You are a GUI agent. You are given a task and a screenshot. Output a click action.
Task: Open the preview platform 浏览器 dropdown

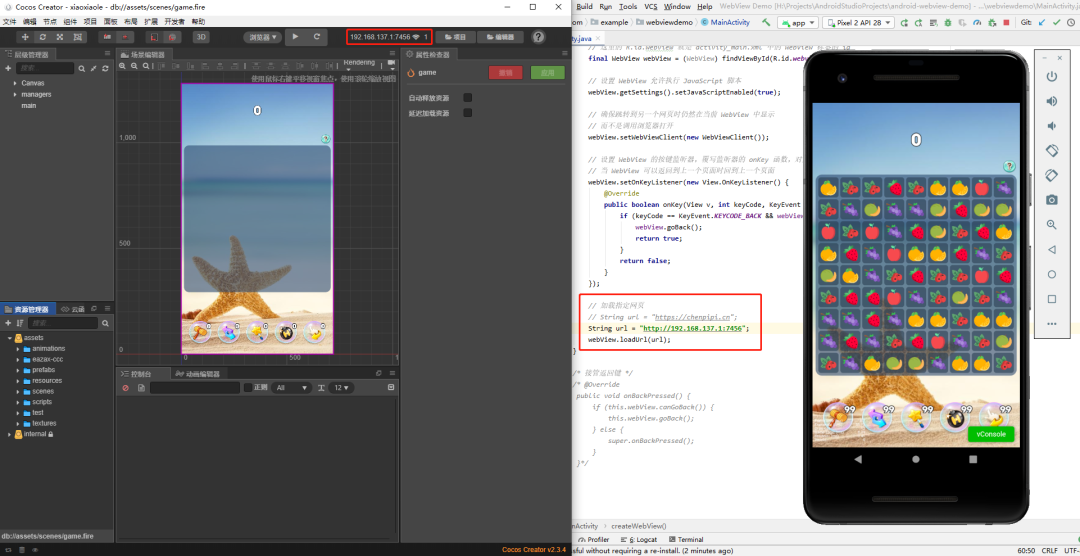click(262, 37)
